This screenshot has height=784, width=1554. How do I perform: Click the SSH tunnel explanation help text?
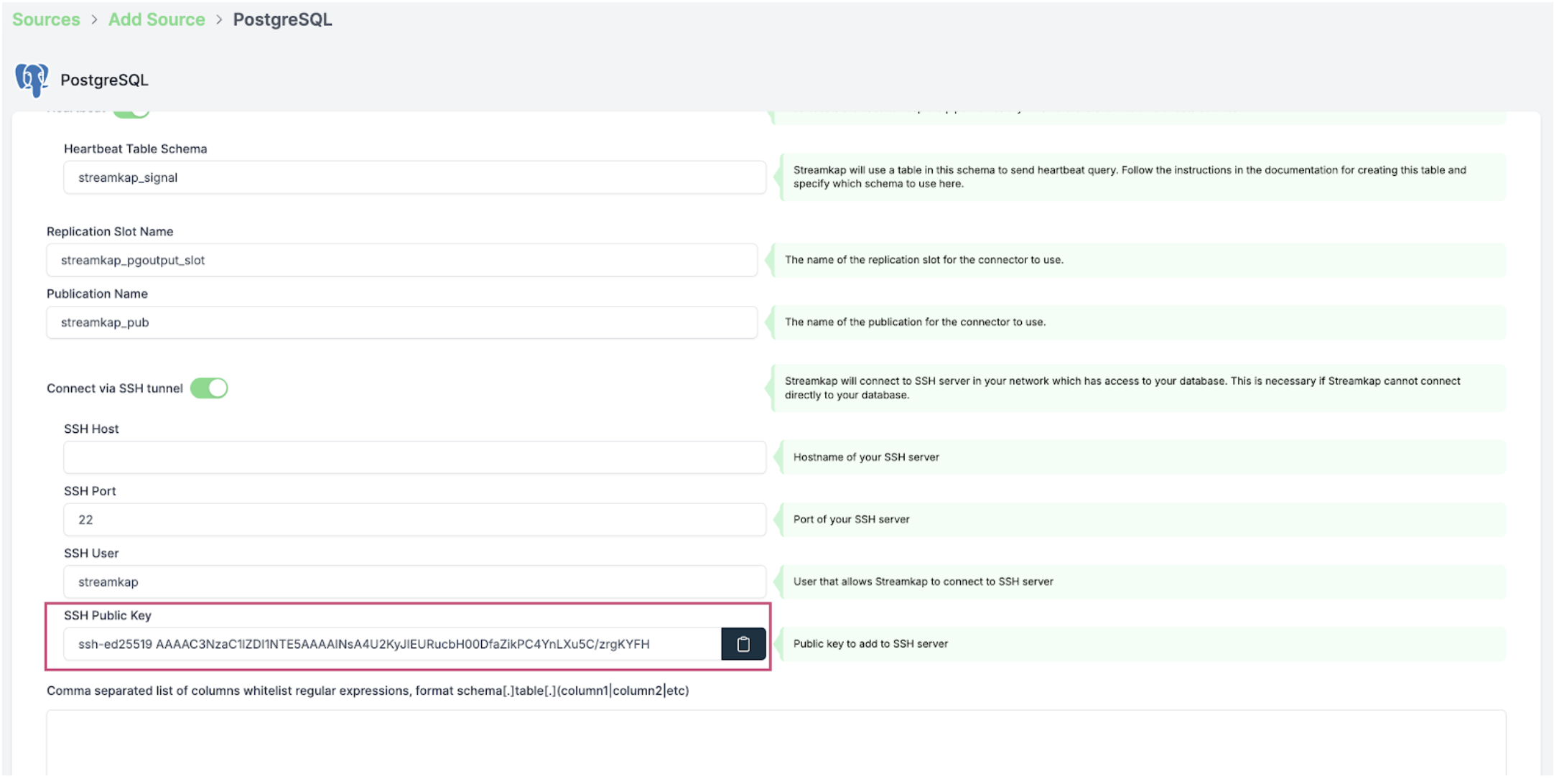(x=1122, y=388)
